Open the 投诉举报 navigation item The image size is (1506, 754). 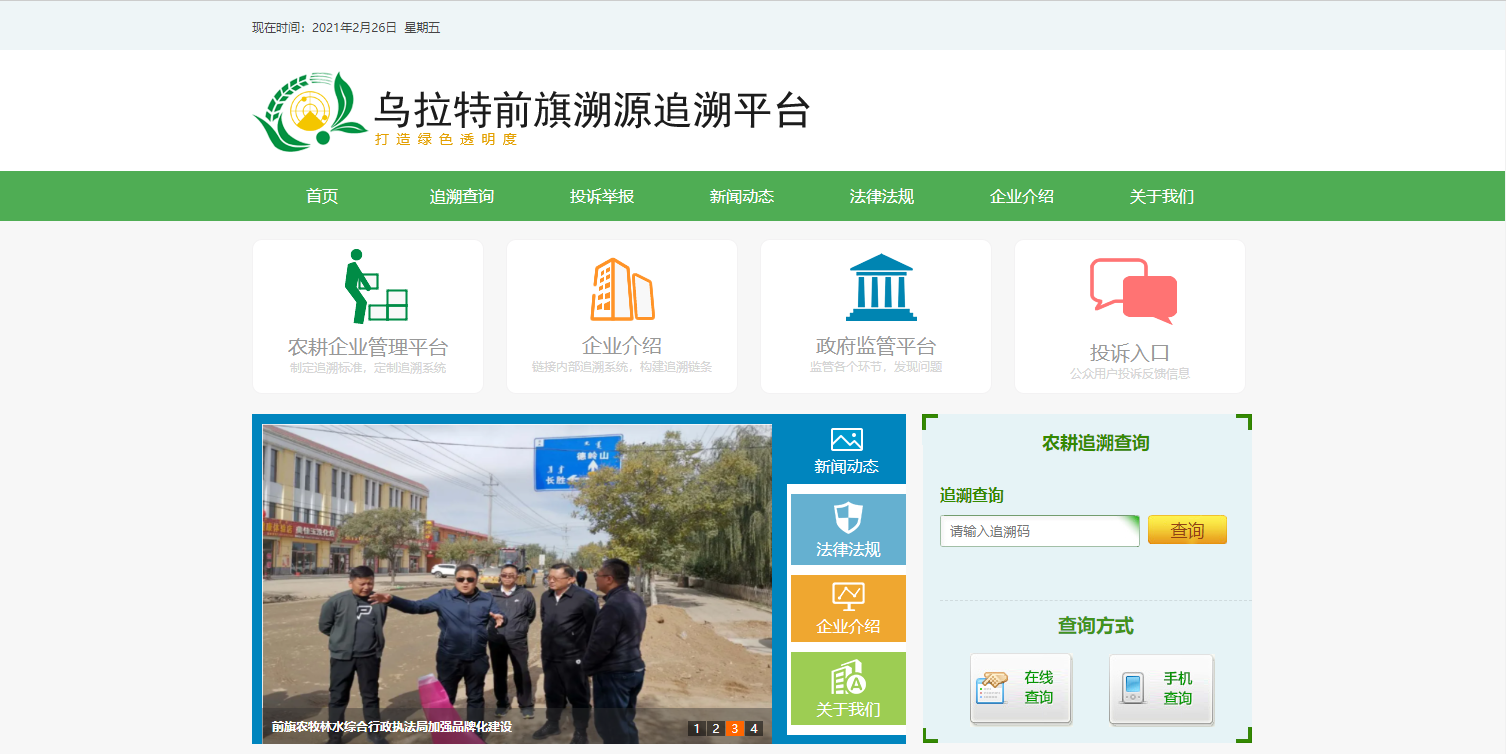[x=600, y=196]
